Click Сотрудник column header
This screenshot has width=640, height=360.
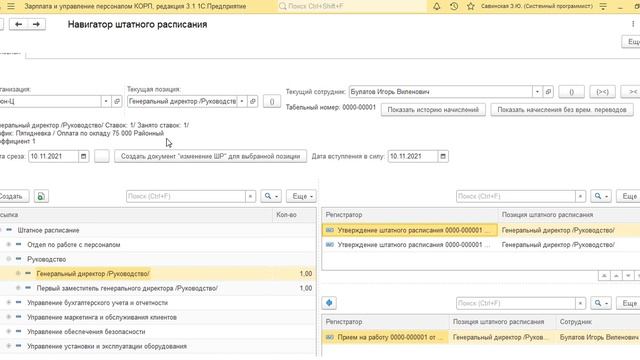pyautogui.click(x=598, y=322)
